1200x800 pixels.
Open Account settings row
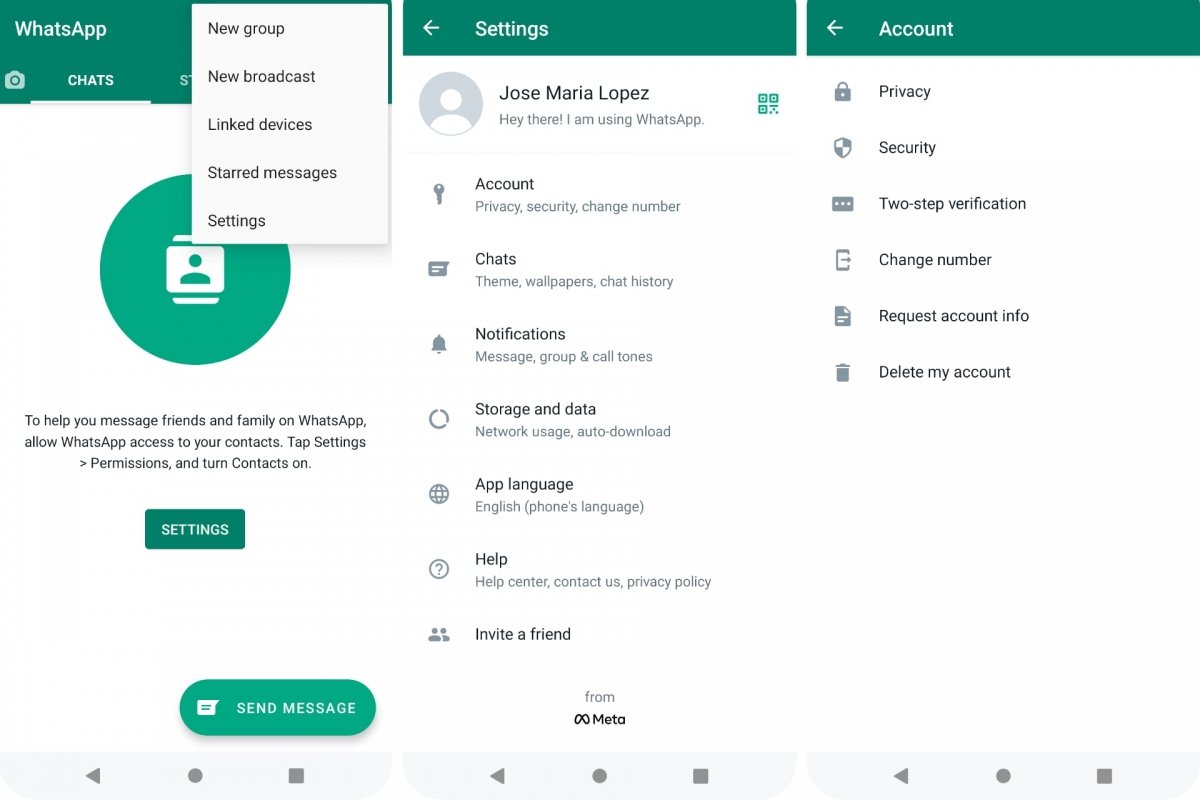coord(600,194)
